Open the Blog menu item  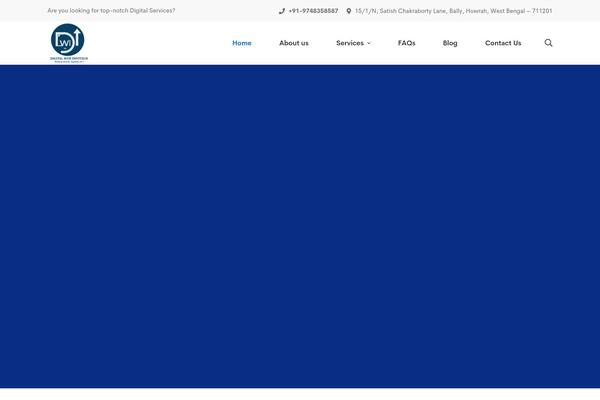click(450, 43)
